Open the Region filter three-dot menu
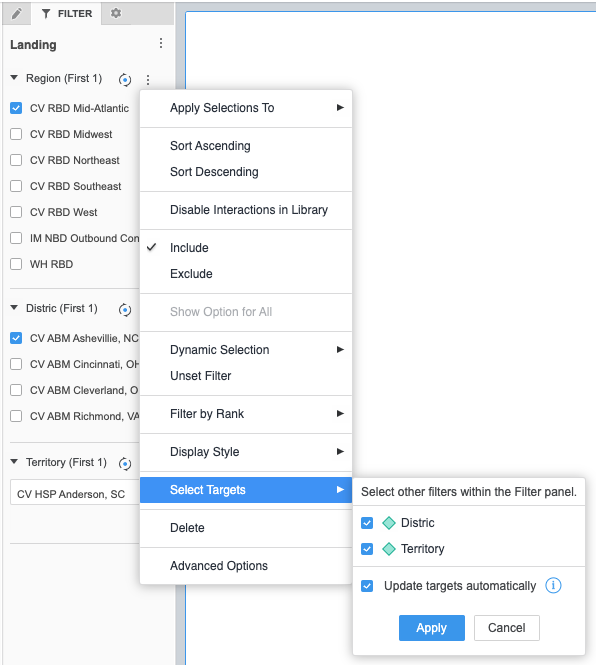 pyautogui.click(x=148, y=79)
